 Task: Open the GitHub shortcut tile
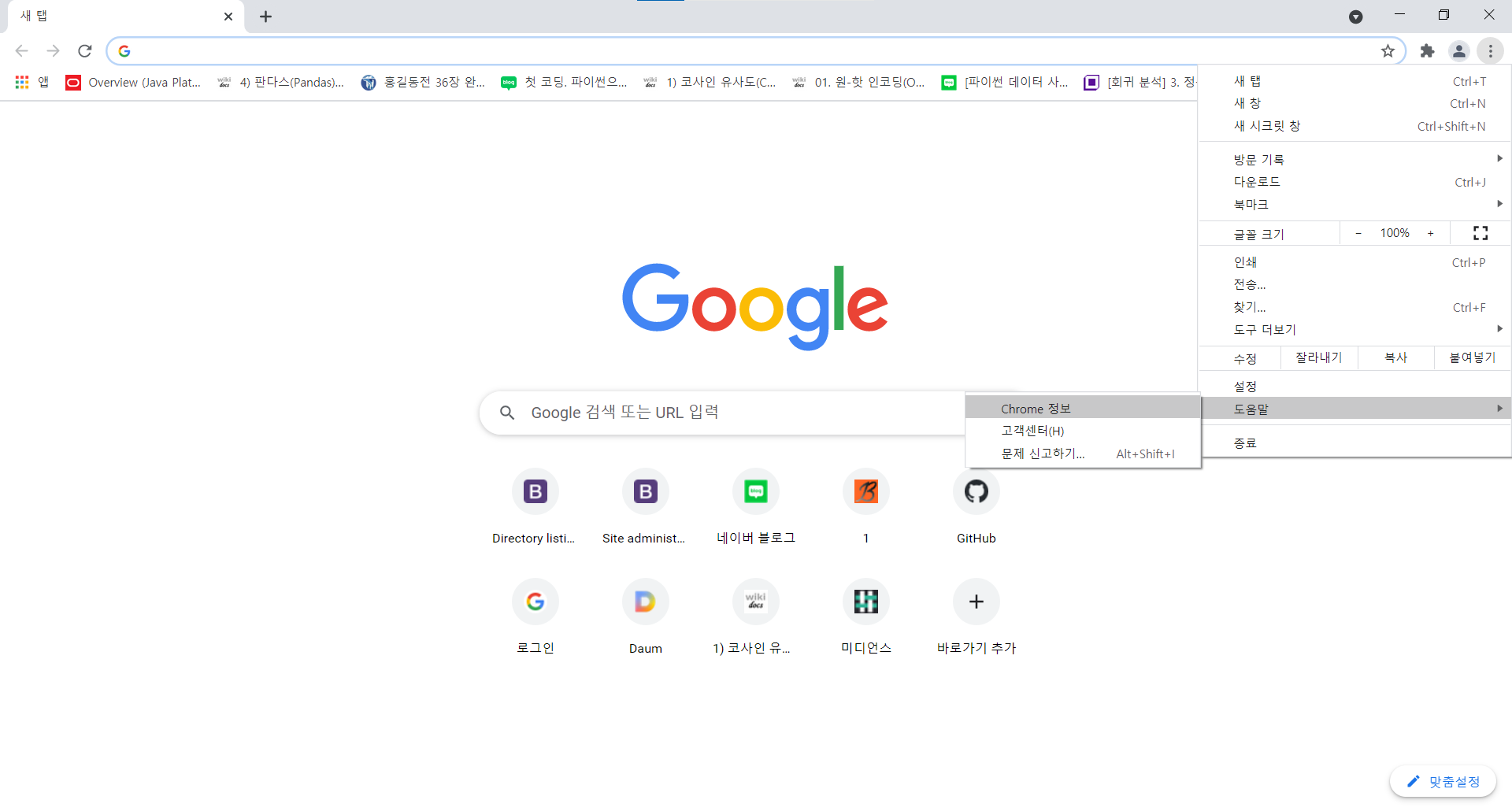point(976,507)
